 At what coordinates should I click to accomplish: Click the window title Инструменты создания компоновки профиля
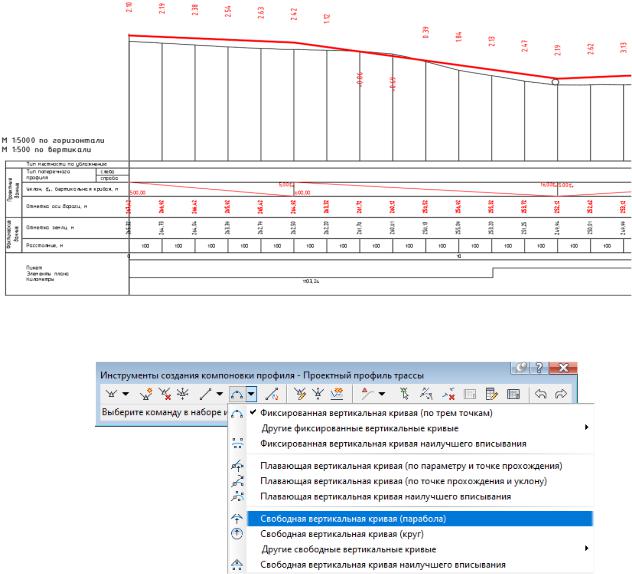(197, 375)
